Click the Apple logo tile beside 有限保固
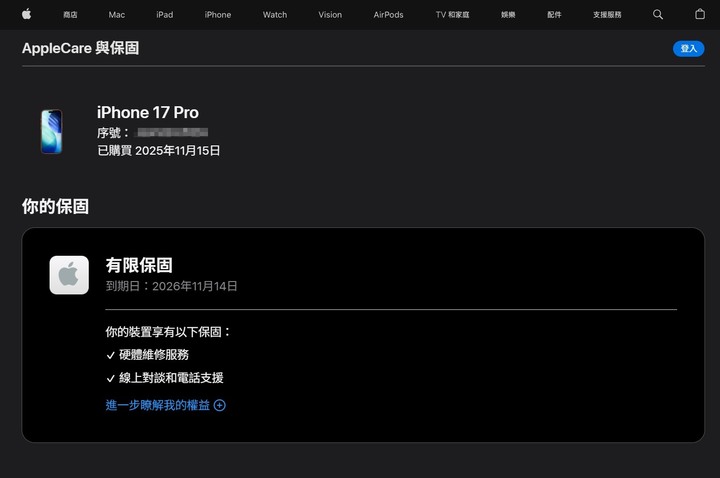The width and height of the screenshot is (720, 478). (69, 275)
